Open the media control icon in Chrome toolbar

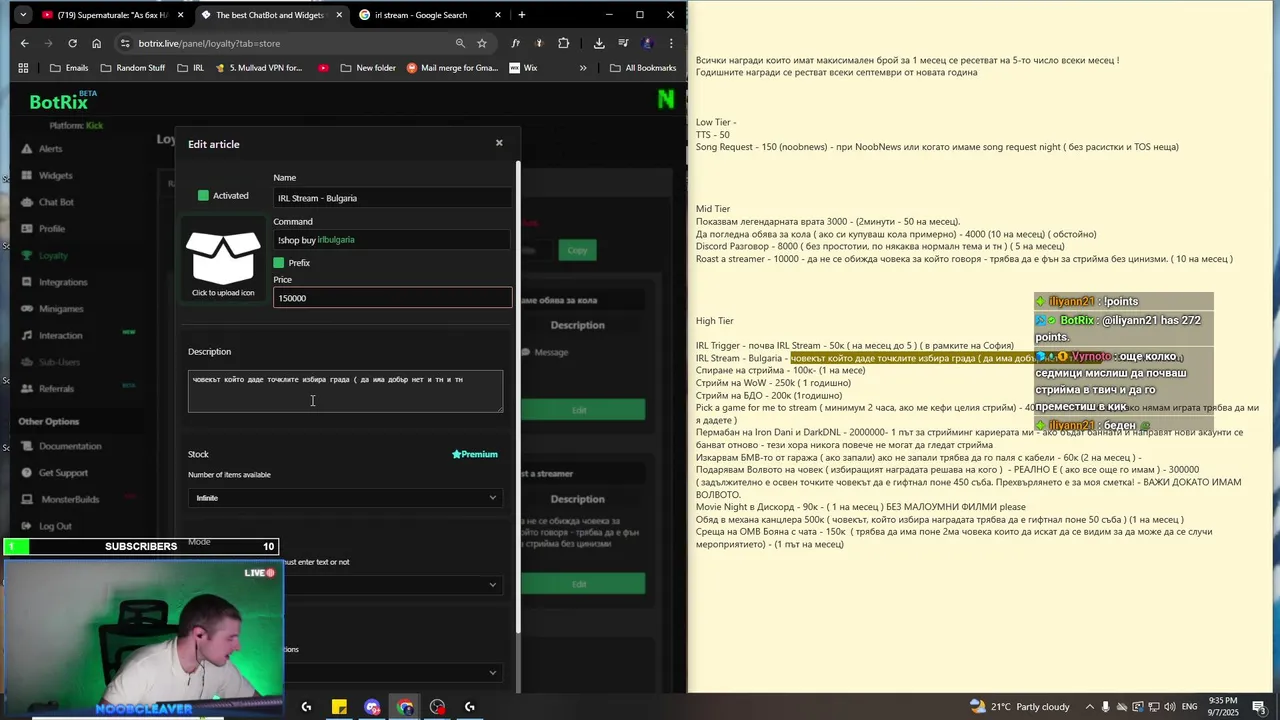623,43
